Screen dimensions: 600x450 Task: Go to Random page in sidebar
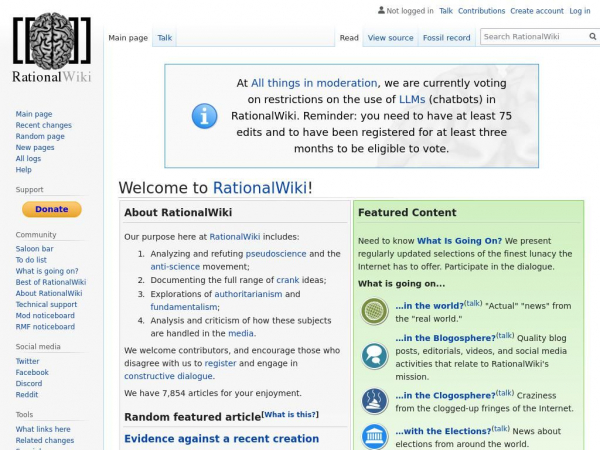(x=40, y=136)
